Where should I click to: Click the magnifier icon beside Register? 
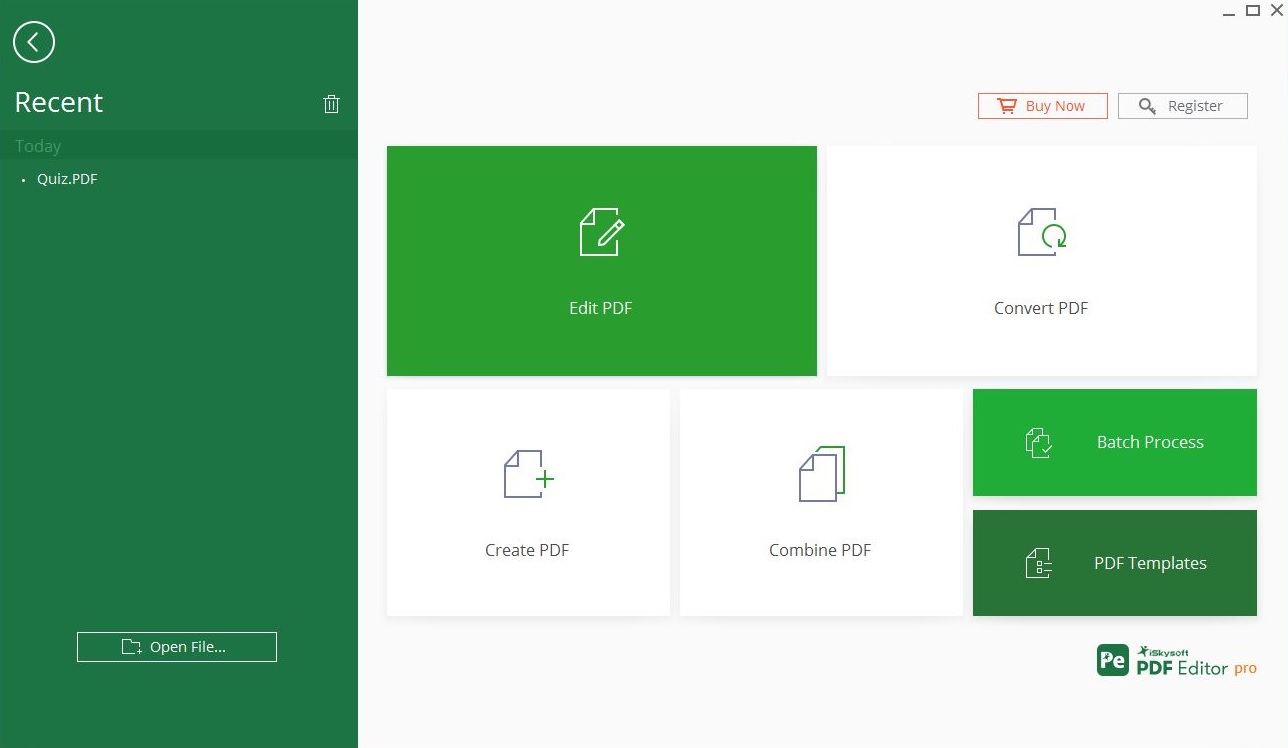click(x=1146, y=105)
